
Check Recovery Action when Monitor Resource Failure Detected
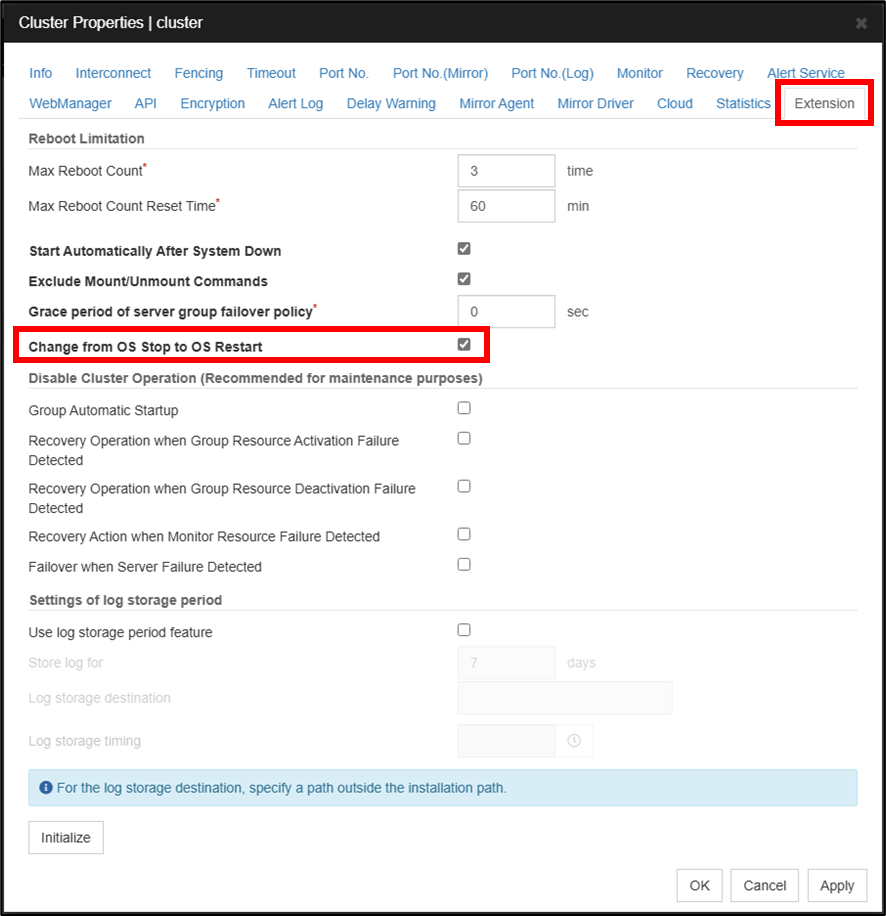(464, 534)
